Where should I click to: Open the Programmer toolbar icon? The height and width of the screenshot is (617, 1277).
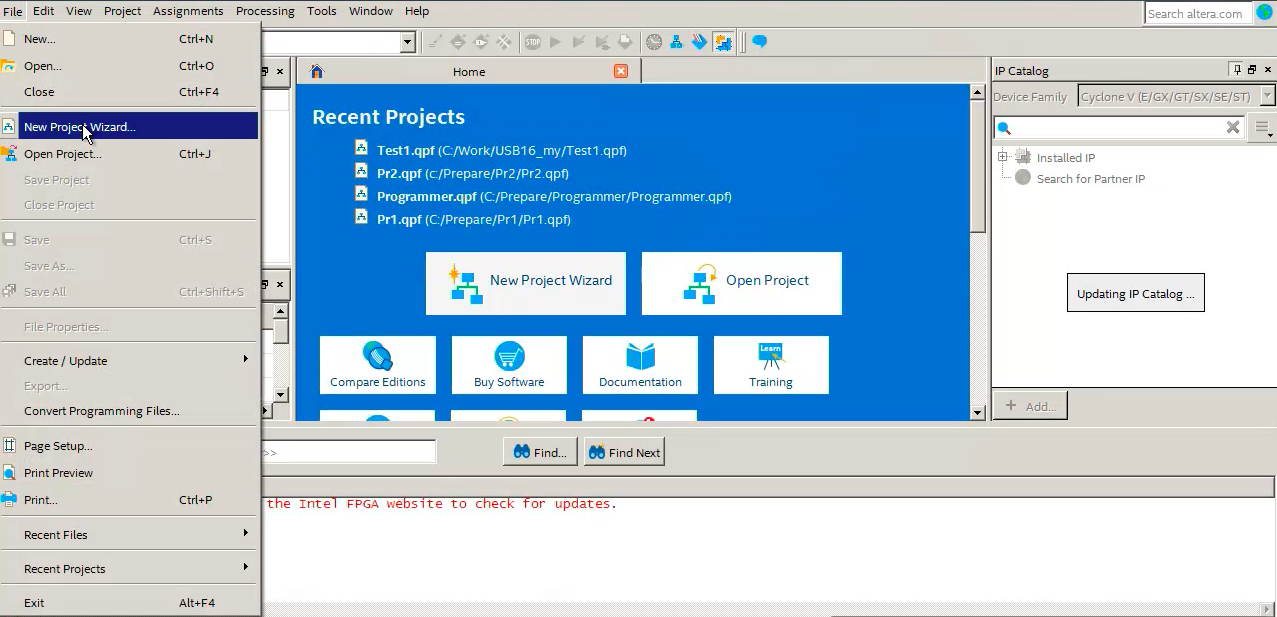click(x=699, y=42)
